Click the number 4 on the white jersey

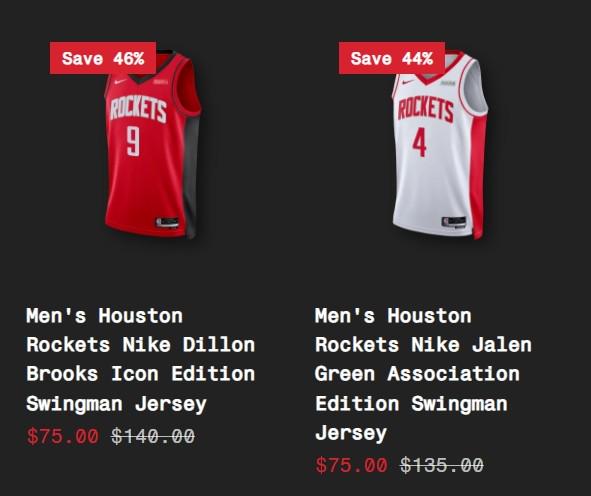point(419,143)
